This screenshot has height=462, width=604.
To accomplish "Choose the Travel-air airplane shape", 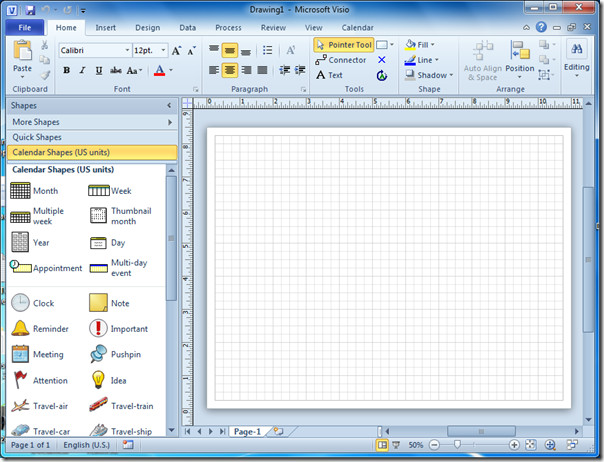I will [39, 406].
